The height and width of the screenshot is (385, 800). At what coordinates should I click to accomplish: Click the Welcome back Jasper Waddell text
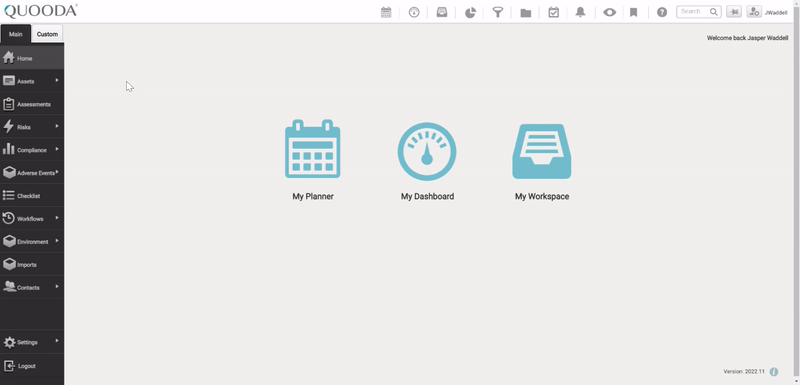(747, 38)
